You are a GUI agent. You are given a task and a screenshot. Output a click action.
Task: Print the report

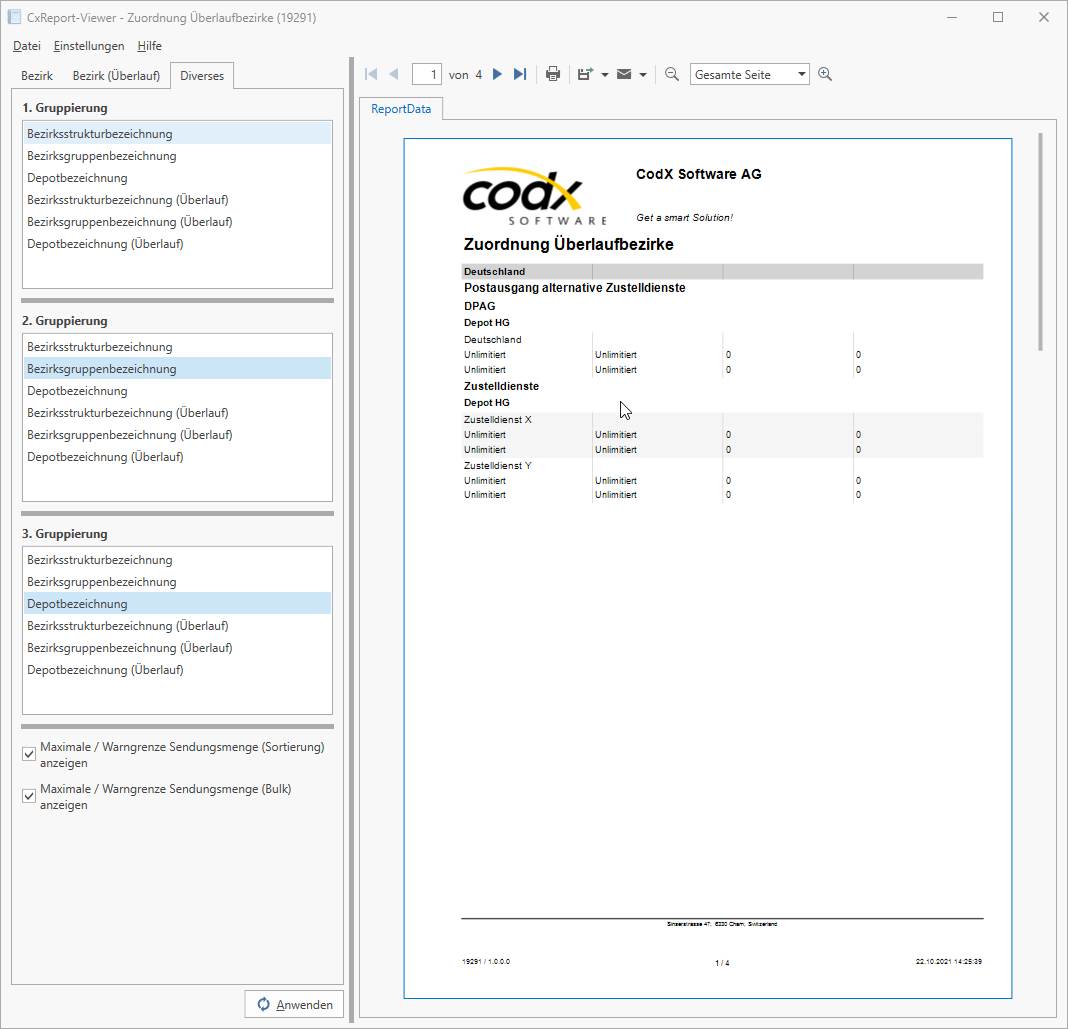tap(553, 74)
